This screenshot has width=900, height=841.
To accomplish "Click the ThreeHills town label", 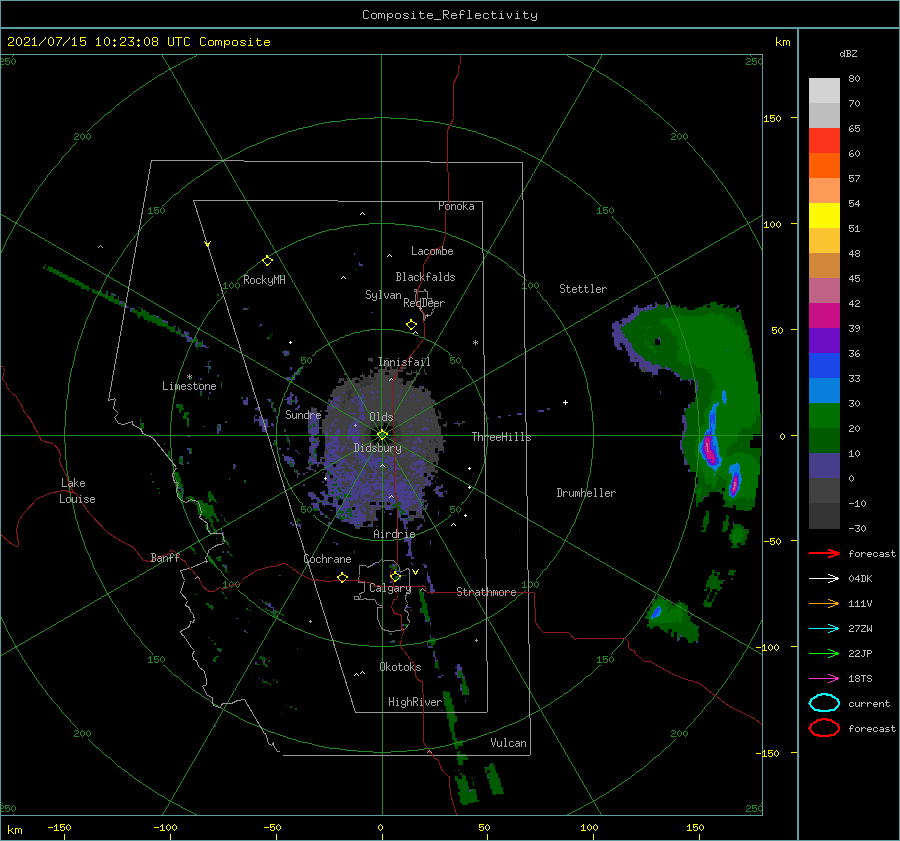I will (501, 437).
